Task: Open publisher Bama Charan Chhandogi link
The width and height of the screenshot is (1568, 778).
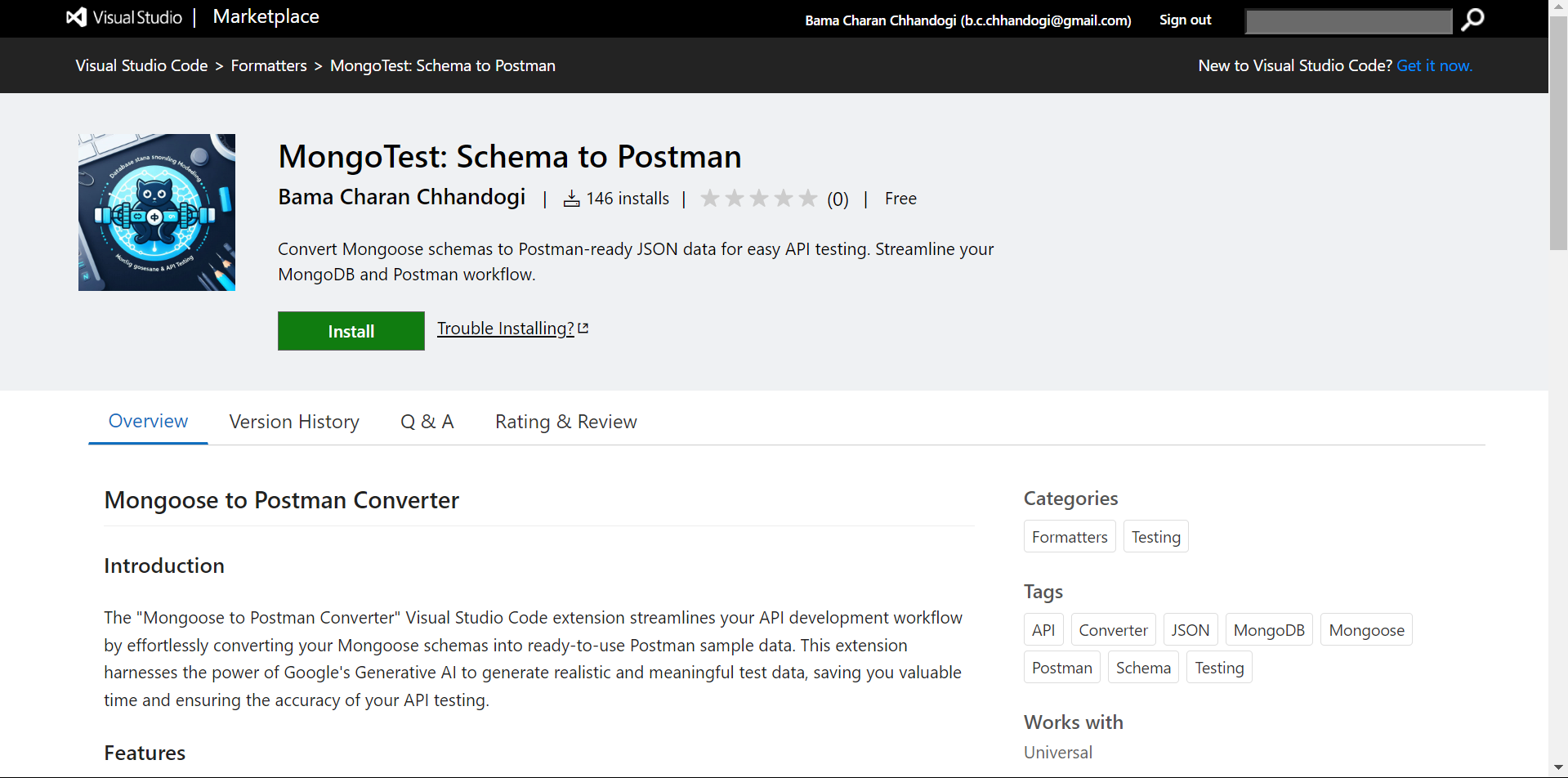Action: pos(401,198)
